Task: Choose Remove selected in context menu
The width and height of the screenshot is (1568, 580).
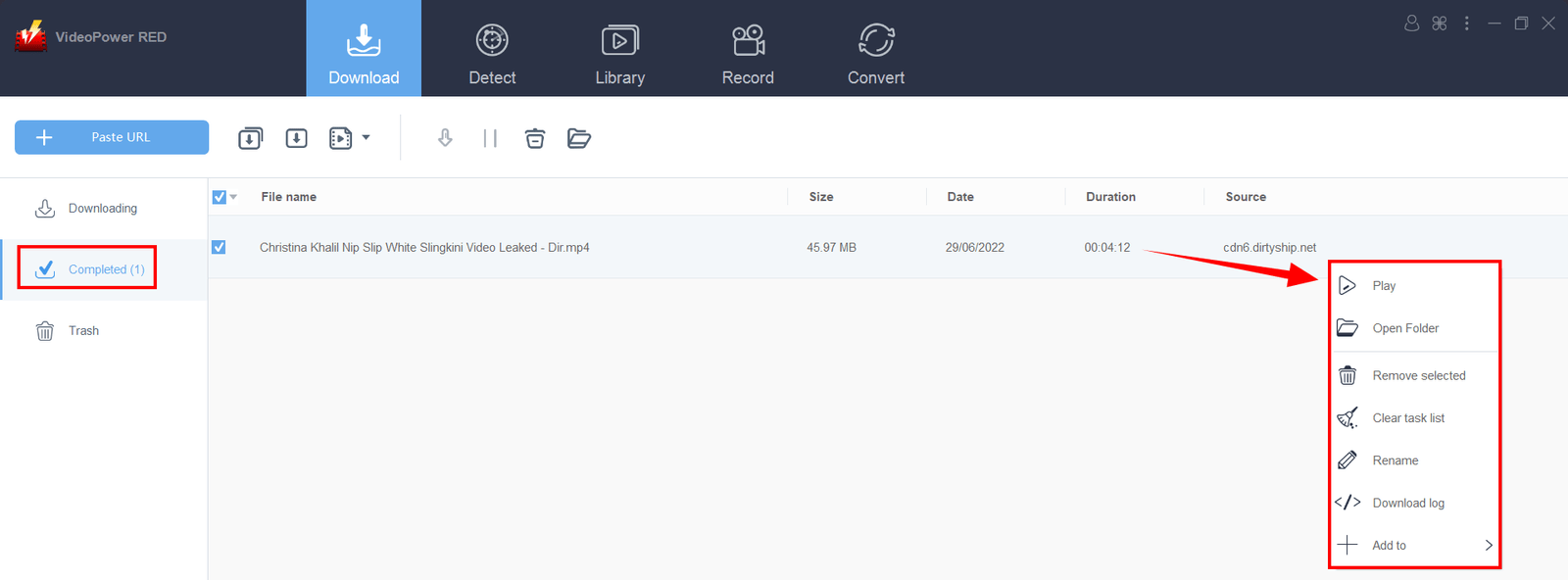Action: [x=1415, y=376]
